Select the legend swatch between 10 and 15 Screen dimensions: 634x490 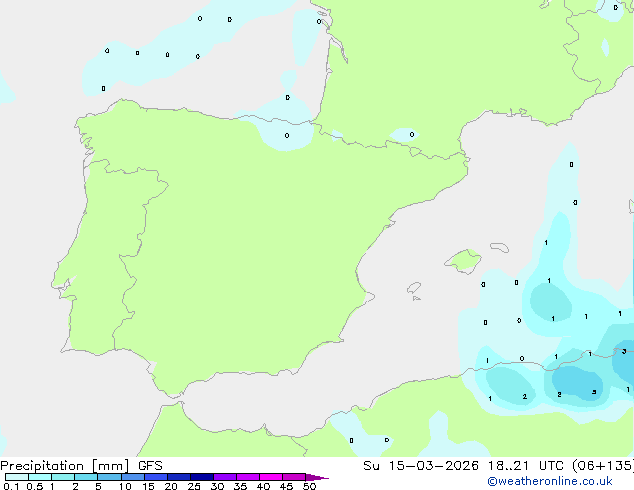[x=133, y=477]
